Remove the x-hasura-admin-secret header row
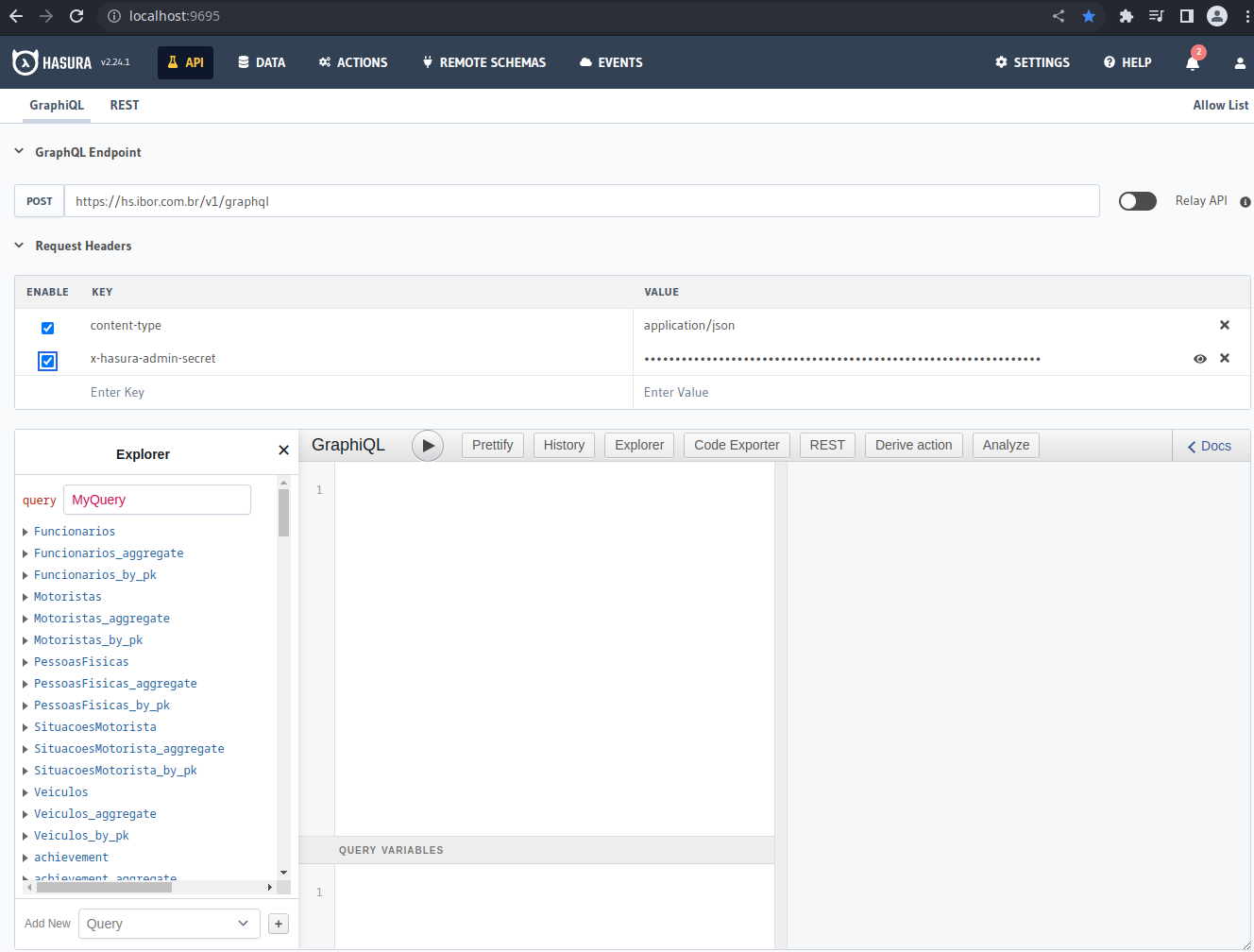The image size is (1254, 952). (x=1225, y=358)
